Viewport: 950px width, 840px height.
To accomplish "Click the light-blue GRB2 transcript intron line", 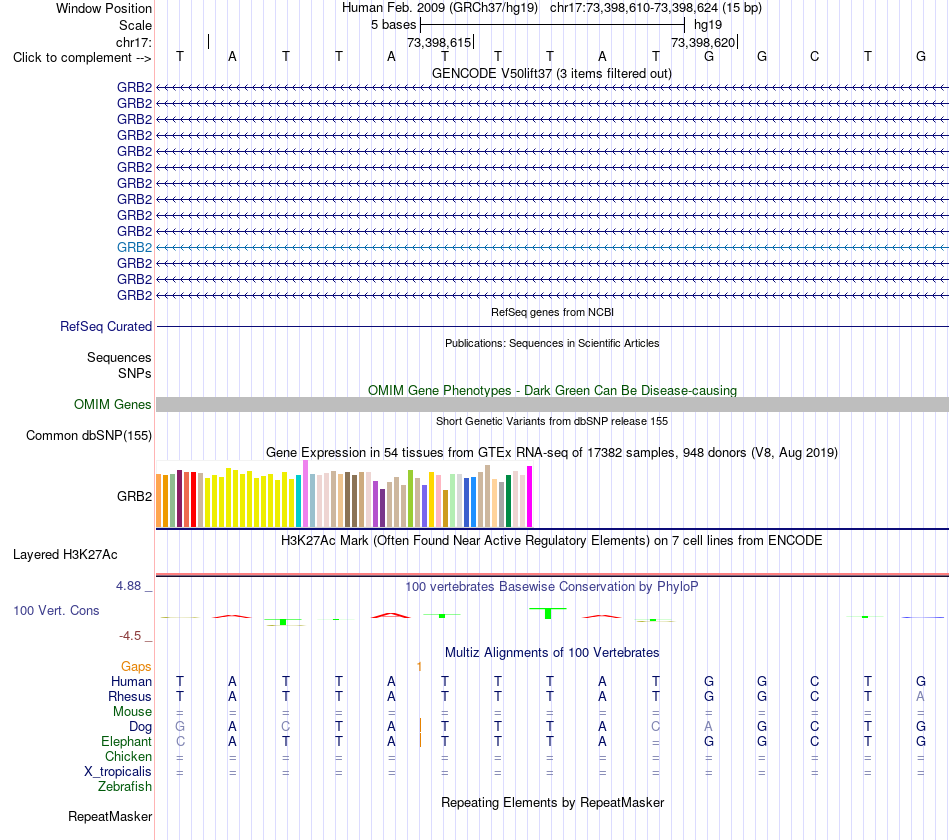I will tap(552, 247).
